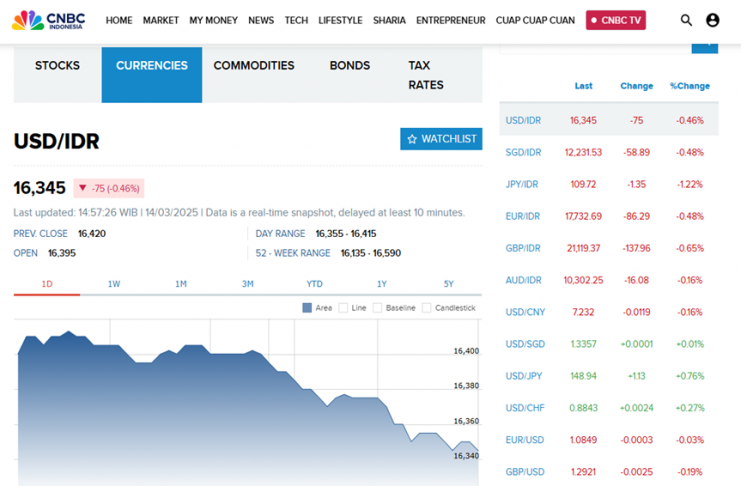Open the Market menu in navigation
The height and width of the screenshot is (486, 741).
(160, 20)
